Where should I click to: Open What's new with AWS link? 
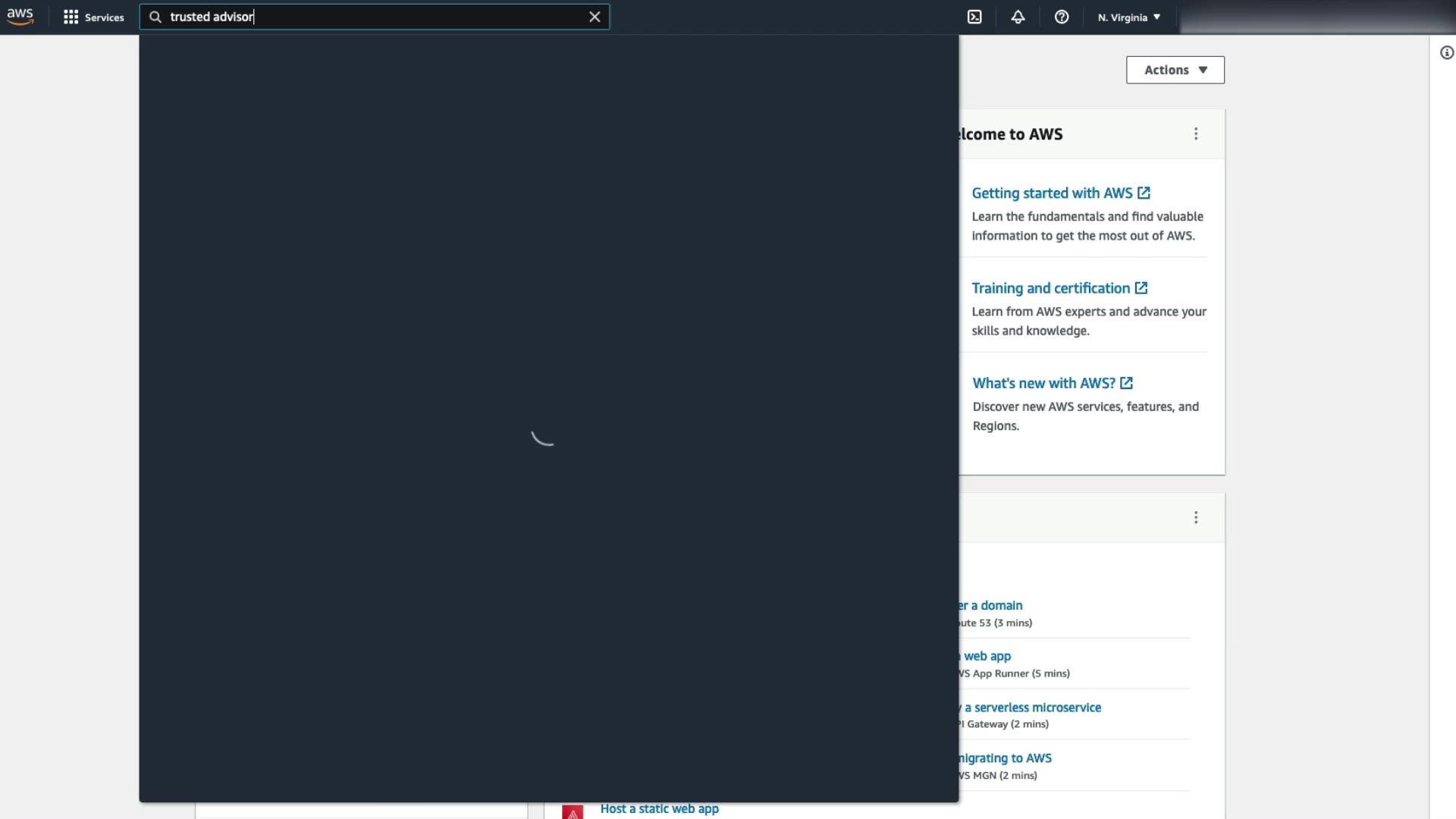(1044, 383)
